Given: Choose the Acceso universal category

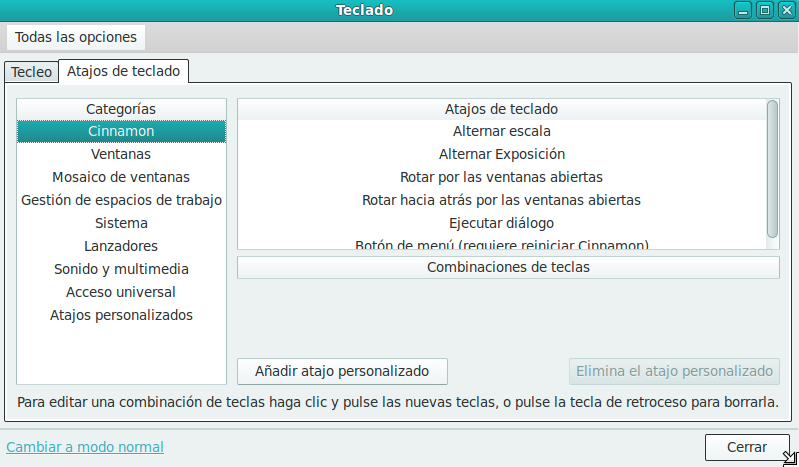Looking at the screenshot, I should [121, 292].
